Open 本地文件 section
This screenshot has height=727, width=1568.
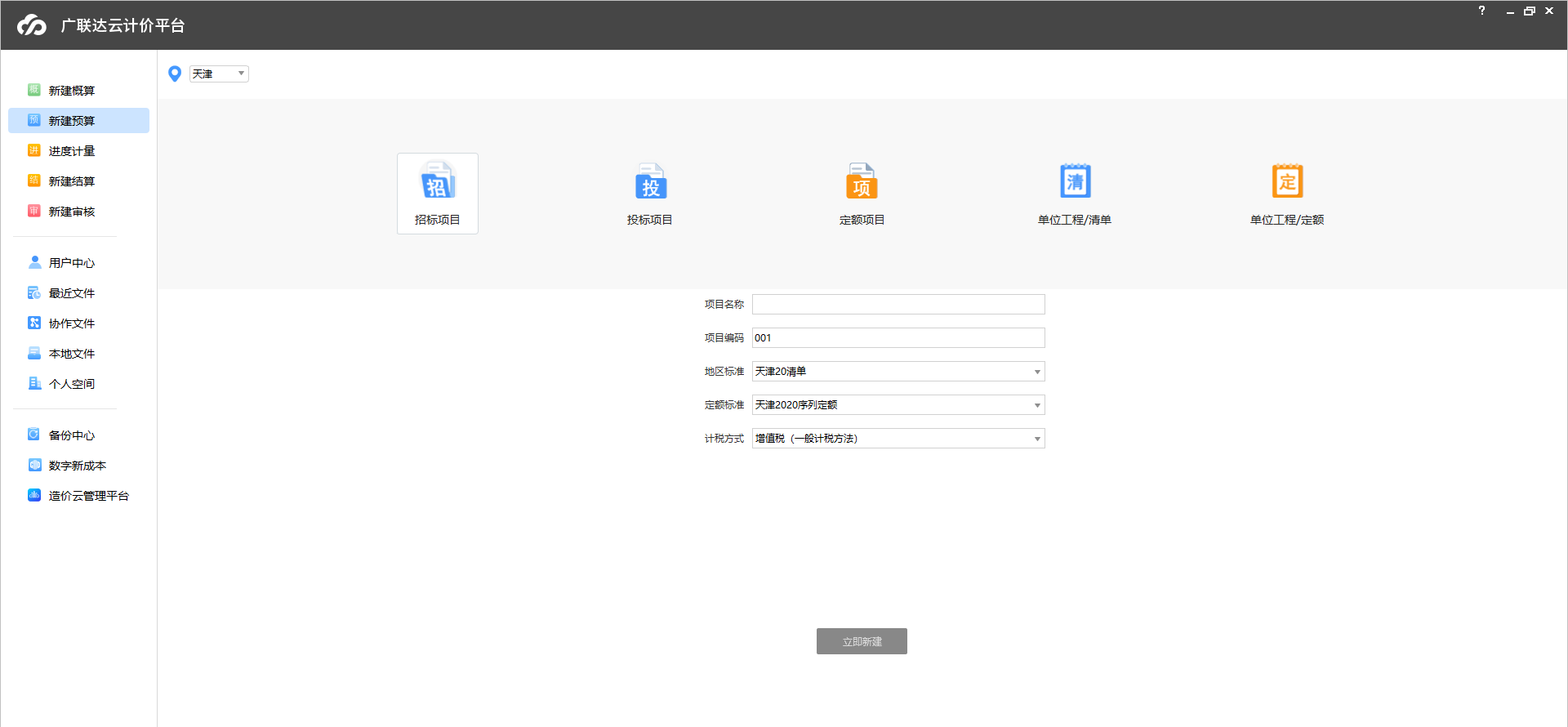coord(78,354)
